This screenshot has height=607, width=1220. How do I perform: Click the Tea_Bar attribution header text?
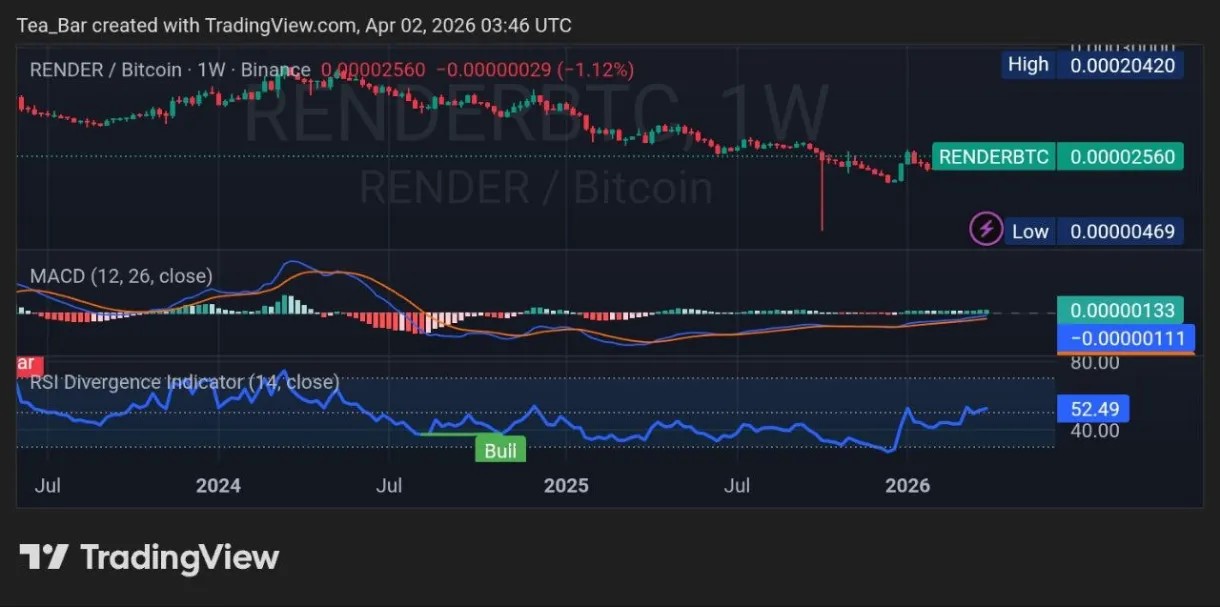coord(295,25)
